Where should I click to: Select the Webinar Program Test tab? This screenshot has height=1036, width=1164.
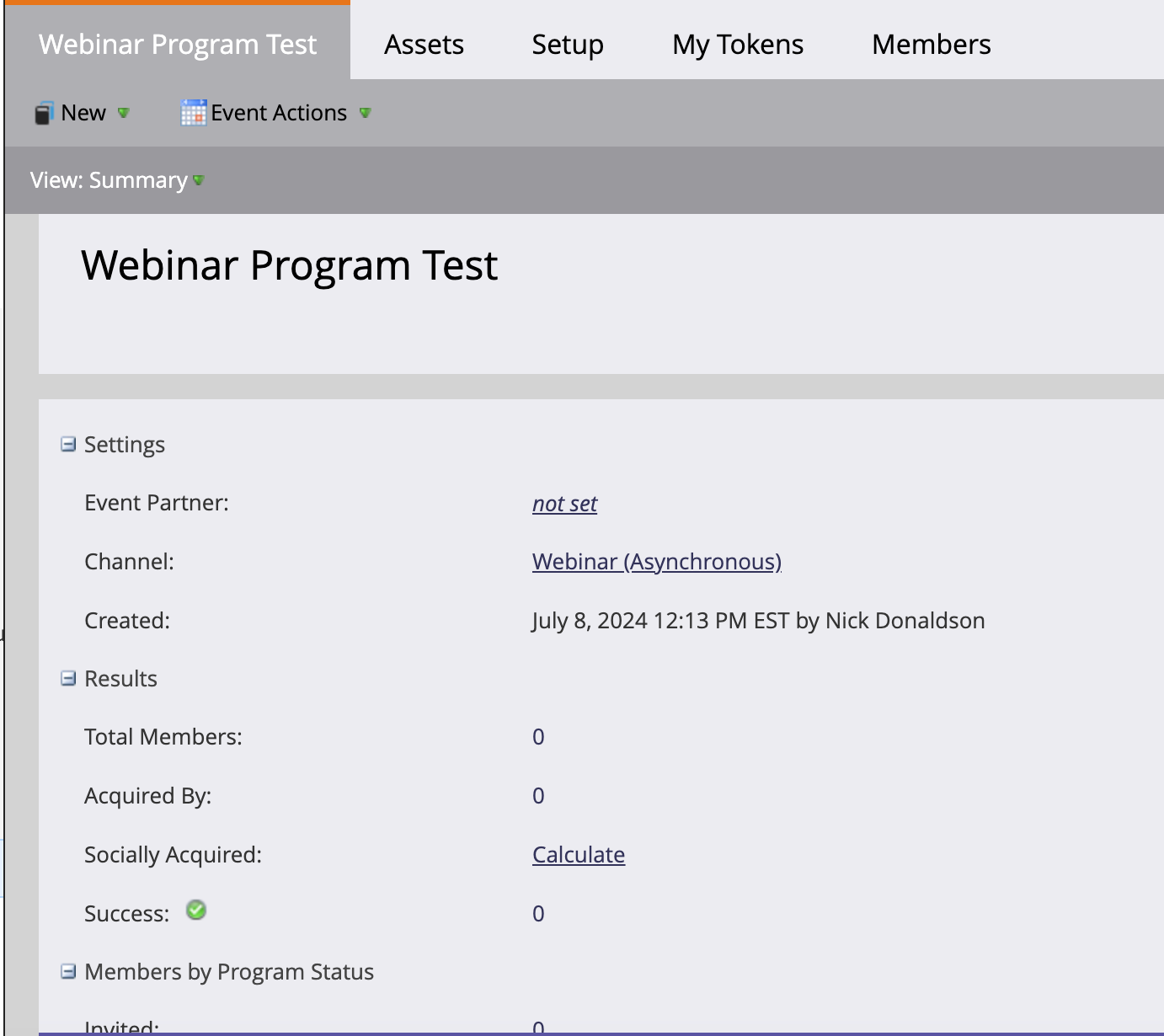pos(178,44)
